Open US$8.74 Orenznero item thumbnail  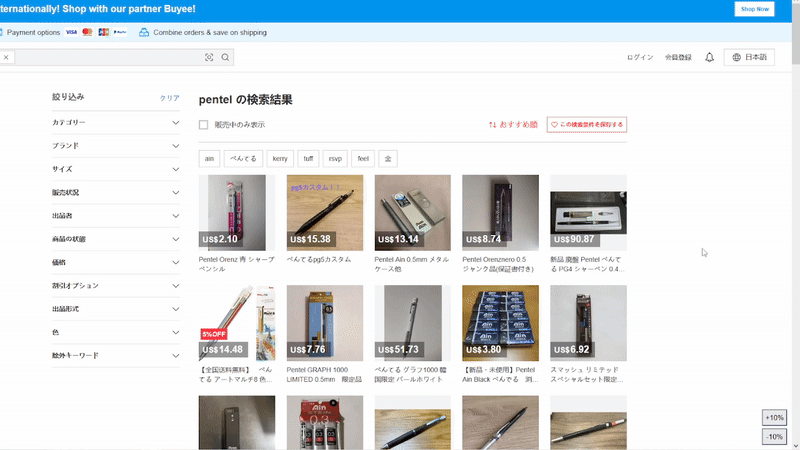click(501, 213)
